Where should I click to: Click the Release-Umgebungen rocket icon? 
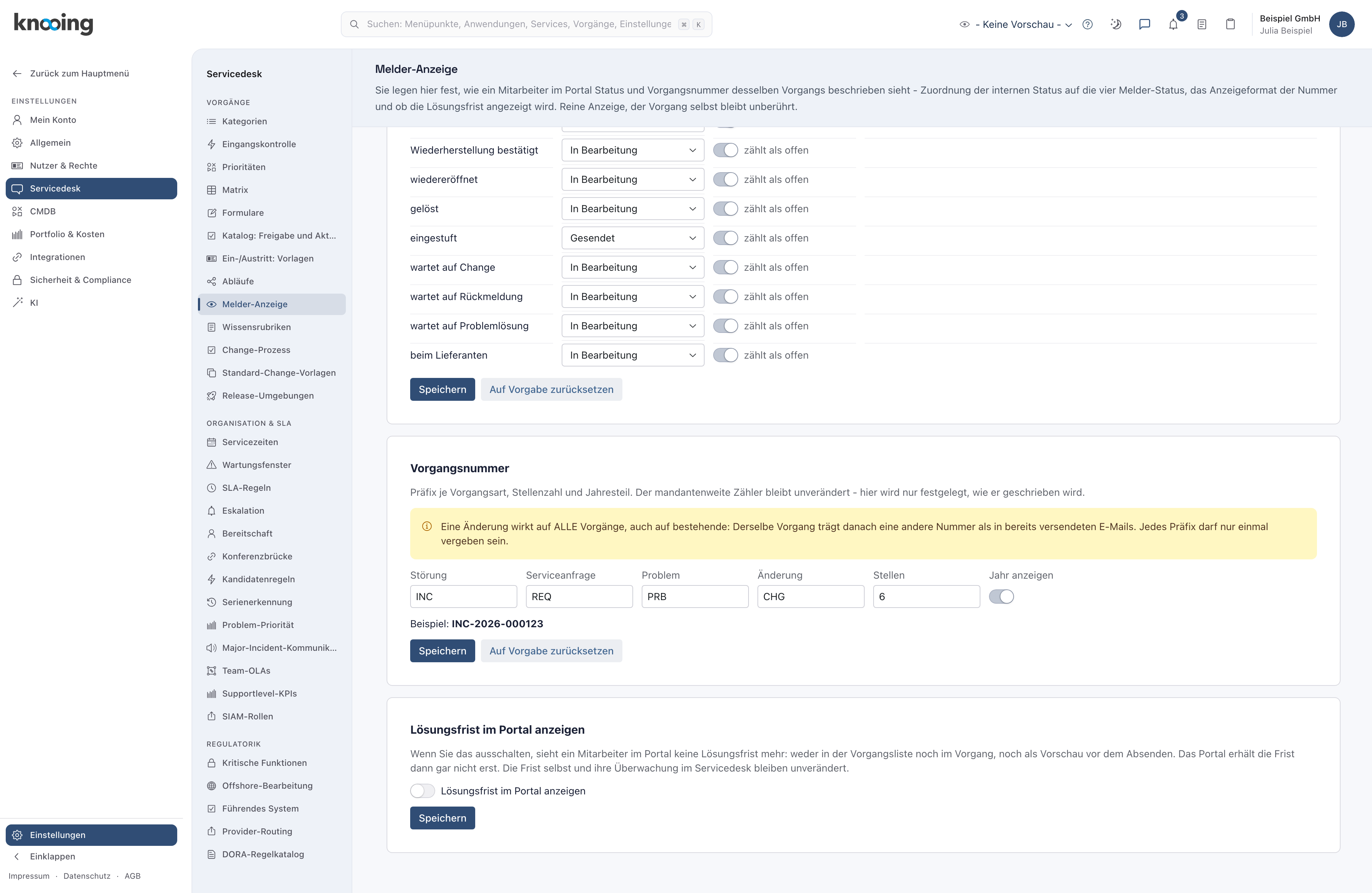pos(212,396)
